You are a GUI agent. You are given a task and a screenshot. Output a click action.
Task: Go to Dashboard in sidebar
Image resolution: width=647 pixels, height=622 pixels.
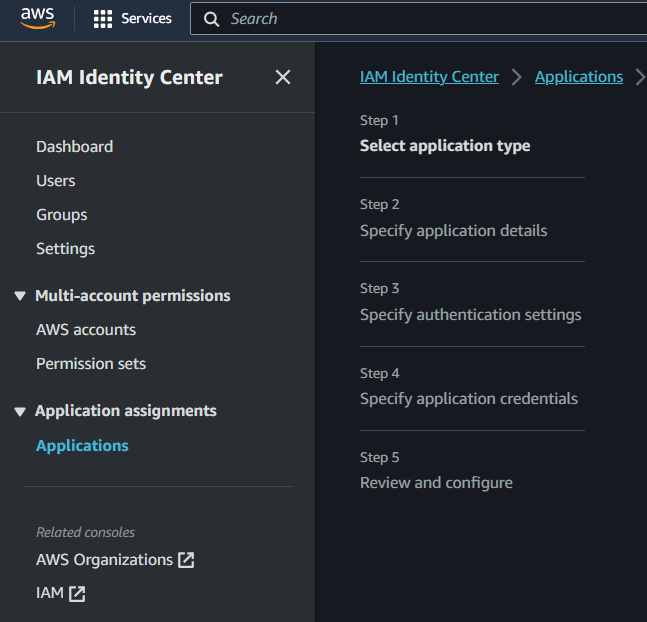[x=75, y=147]
